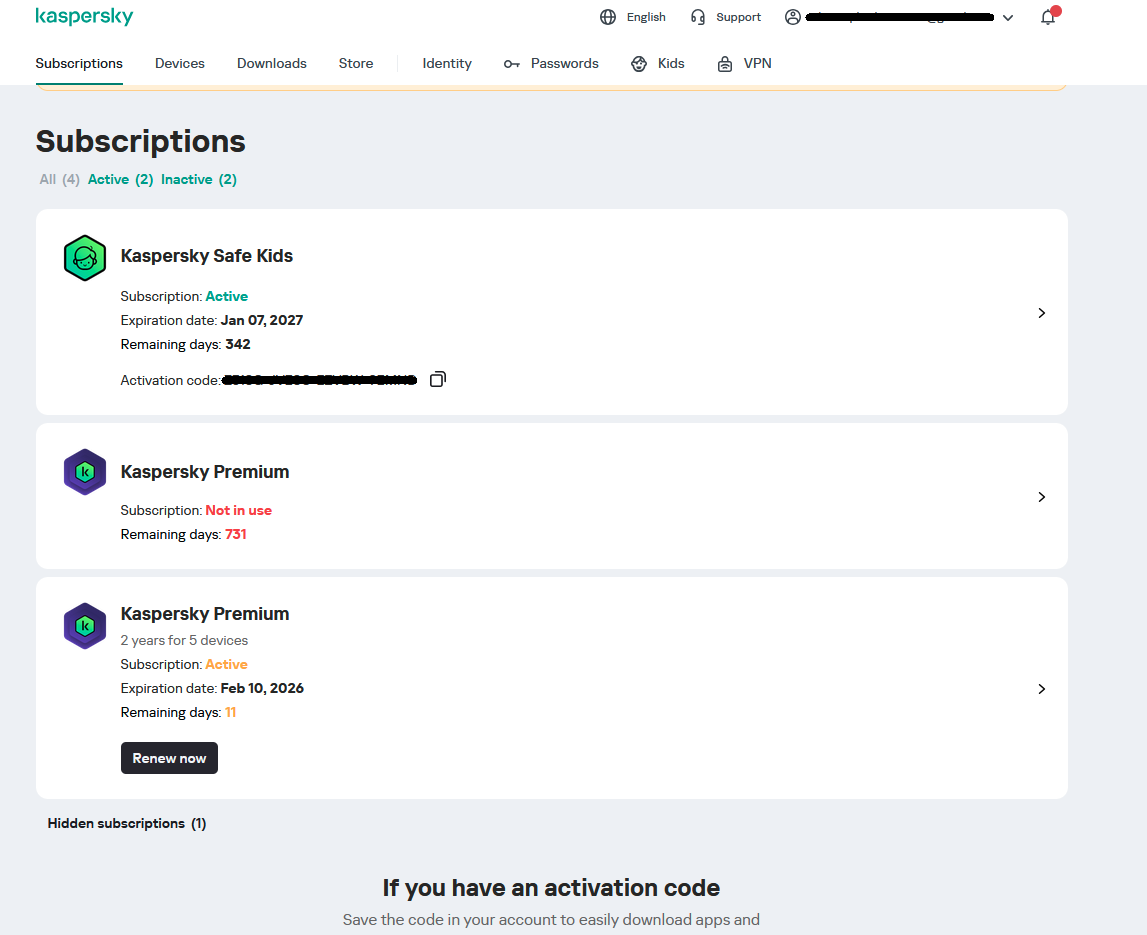This screenshot has width=1147, height=935.
Task: Click the globe language icon
Action: pyautogui.click(x=608, y=17)
